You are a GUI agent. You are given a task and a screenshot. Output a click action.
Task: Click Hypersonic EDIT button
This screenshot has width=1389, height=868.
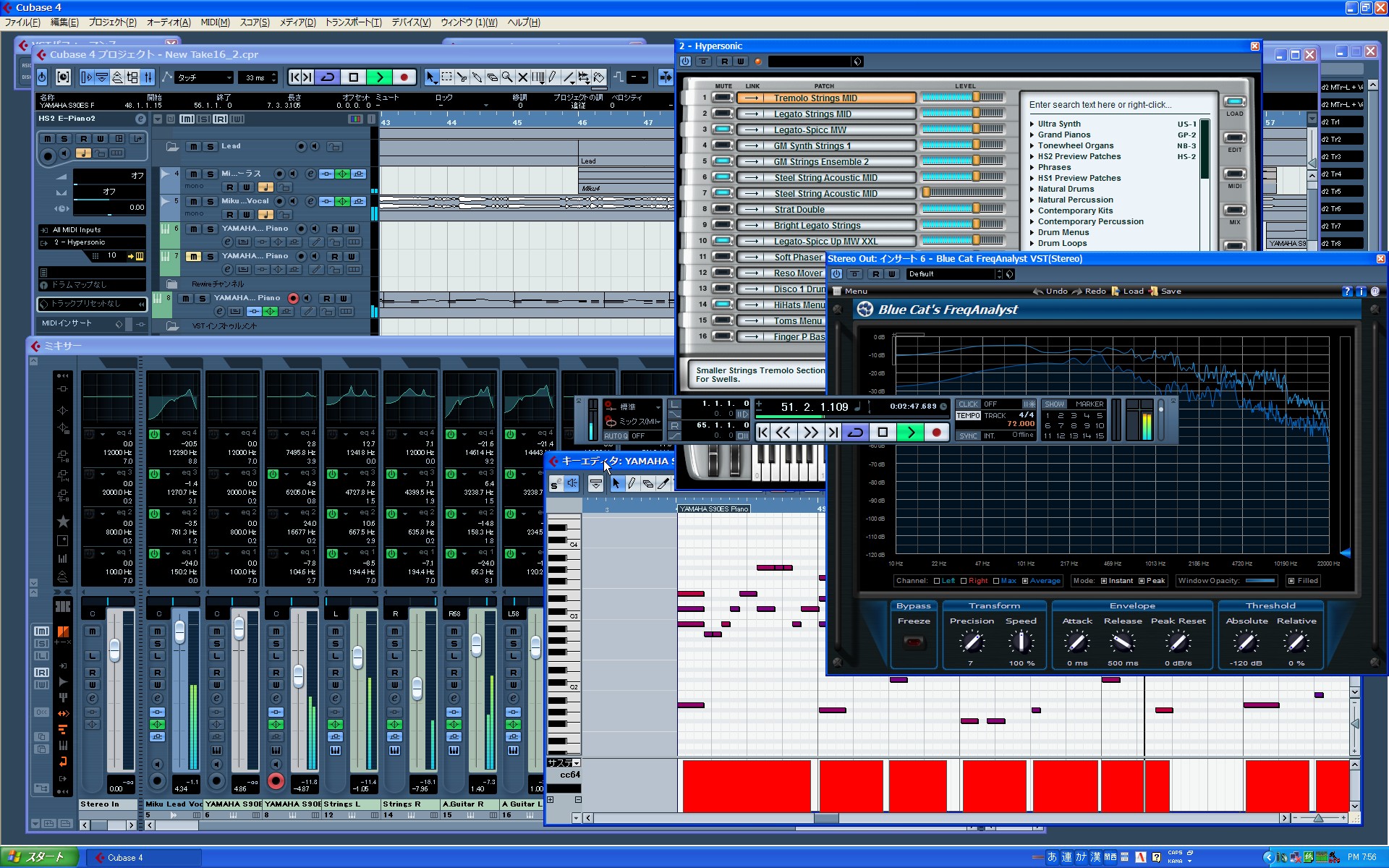[x=1234, y=138]
